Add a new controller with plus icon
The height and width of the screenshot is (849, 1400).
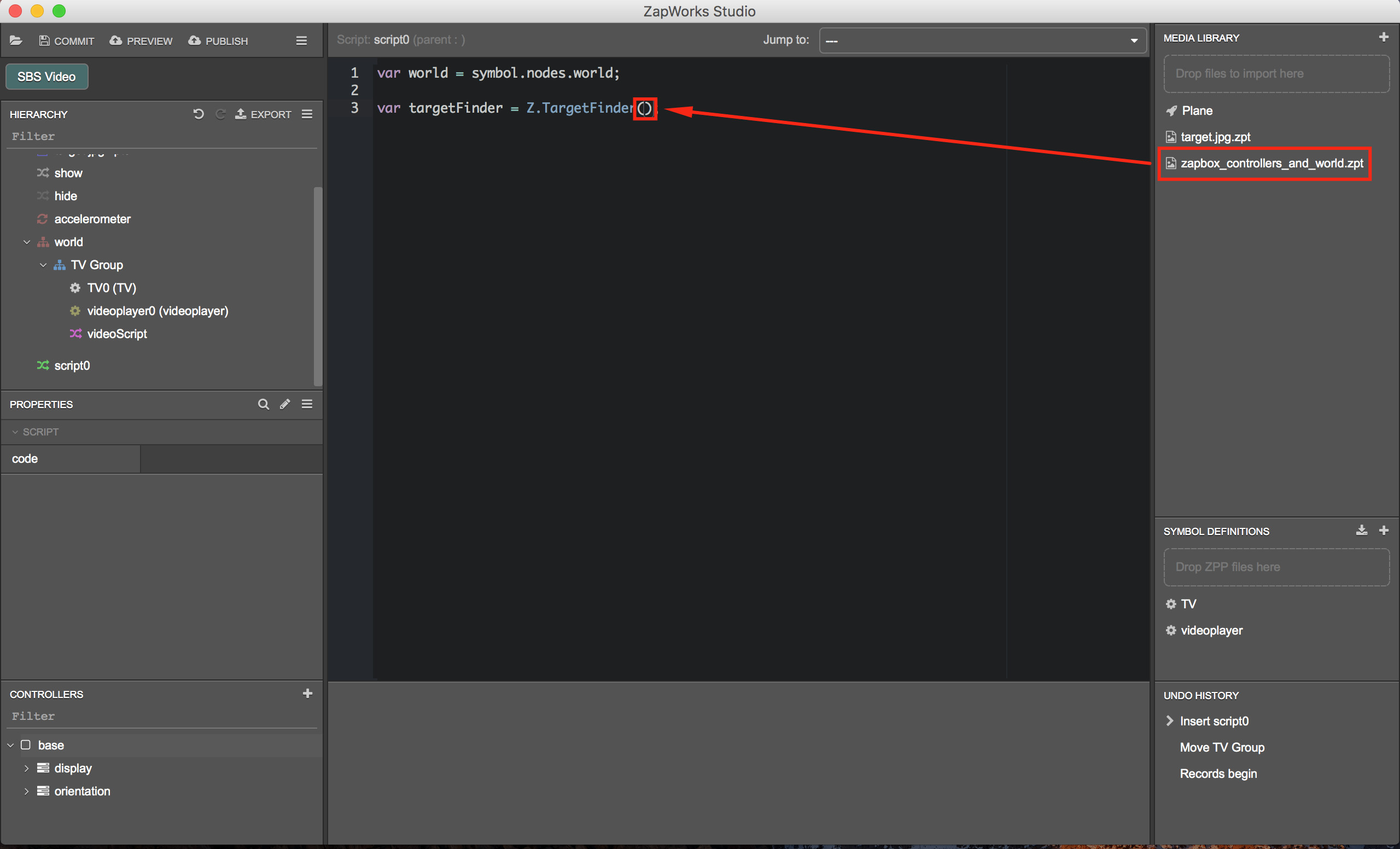307,693
